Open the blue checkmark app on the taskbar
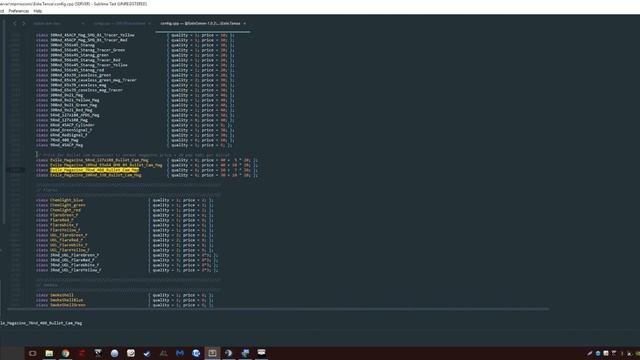640x360 pixels. (147, 353)
